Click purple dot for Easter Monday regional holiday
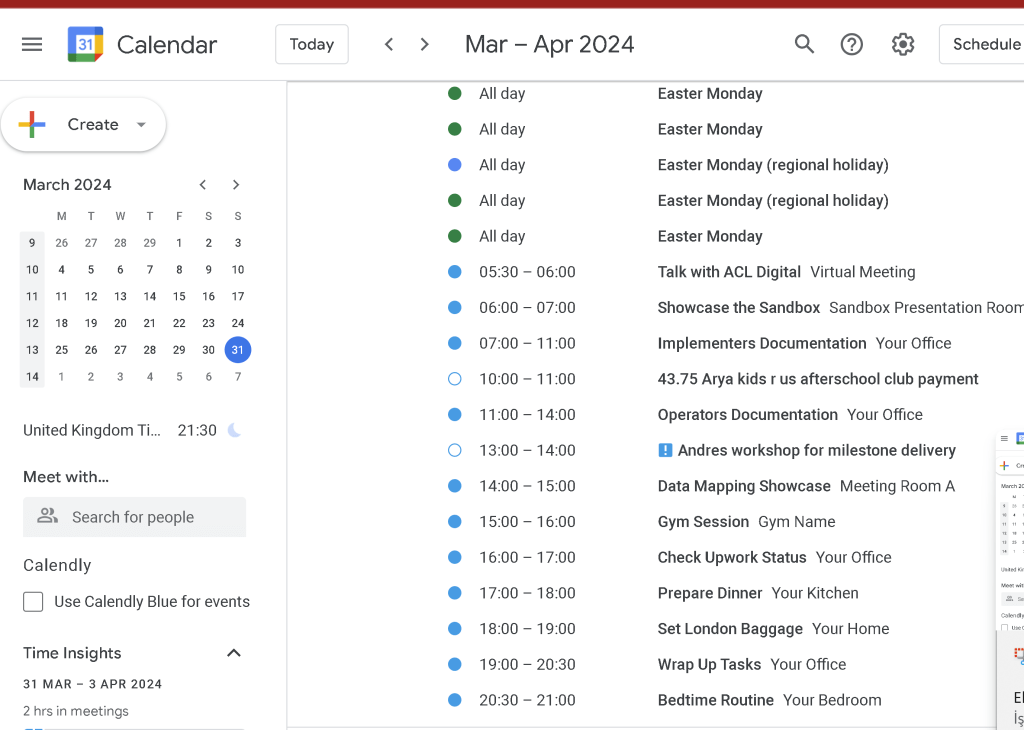1024x730 pixels. click(x=455, y=165)
